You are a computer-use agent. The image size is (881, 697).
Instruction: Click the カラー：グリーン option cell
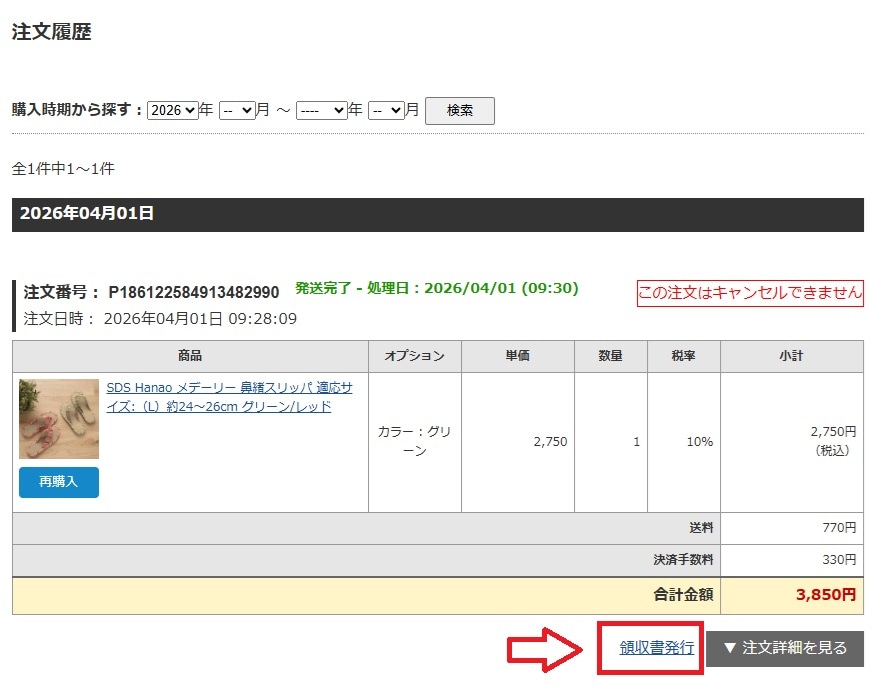click(x=414, y=442)
